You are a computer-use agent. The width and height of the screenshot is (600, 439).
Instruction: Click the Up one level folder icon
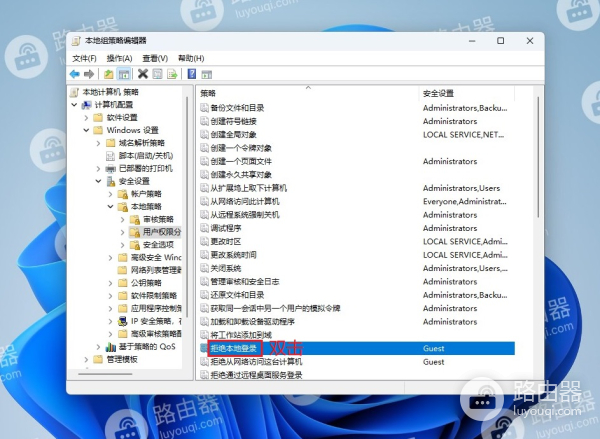tap(109, 74)
